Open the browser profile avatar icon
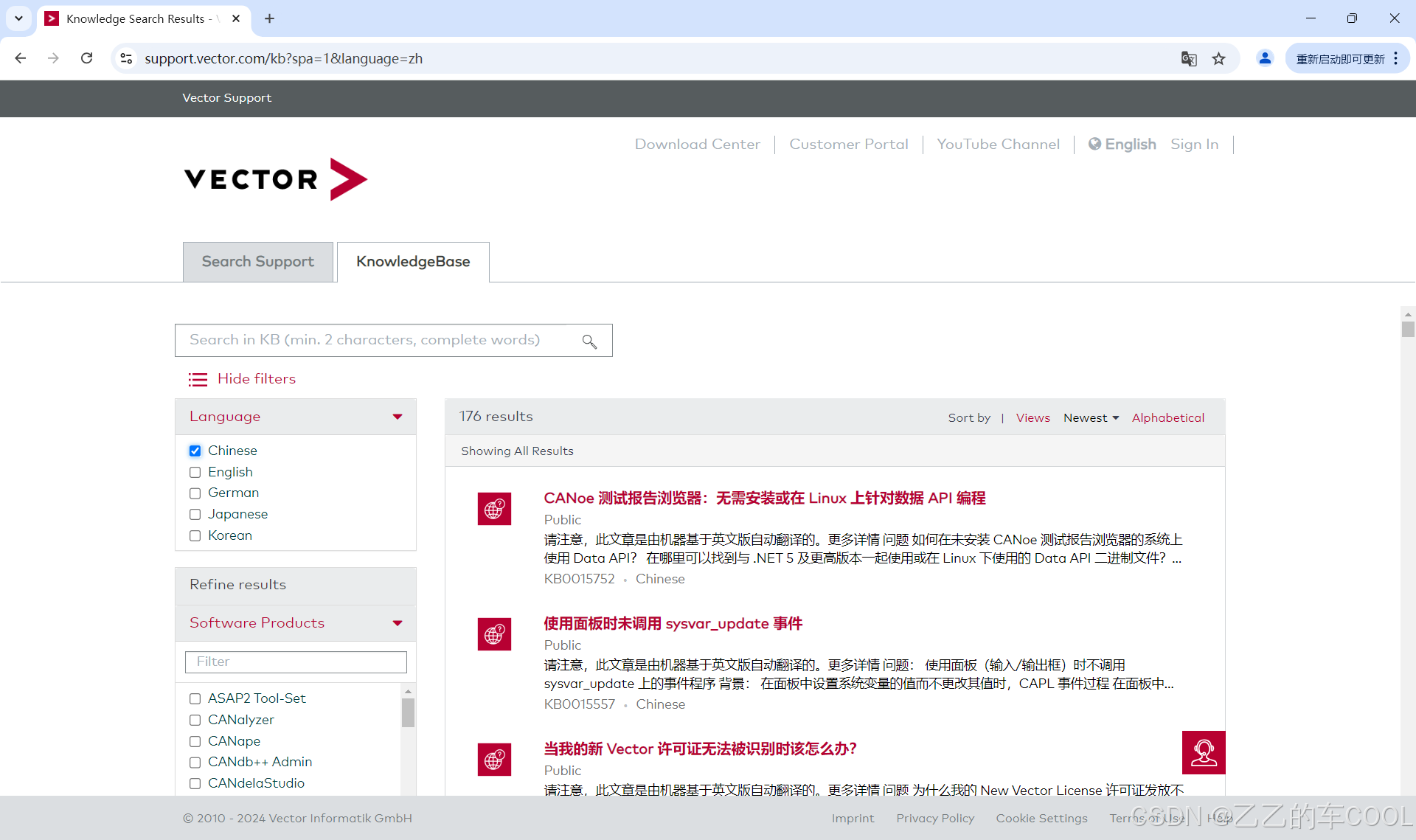This screenshot has height=840, width=1416. point(1264,58)
